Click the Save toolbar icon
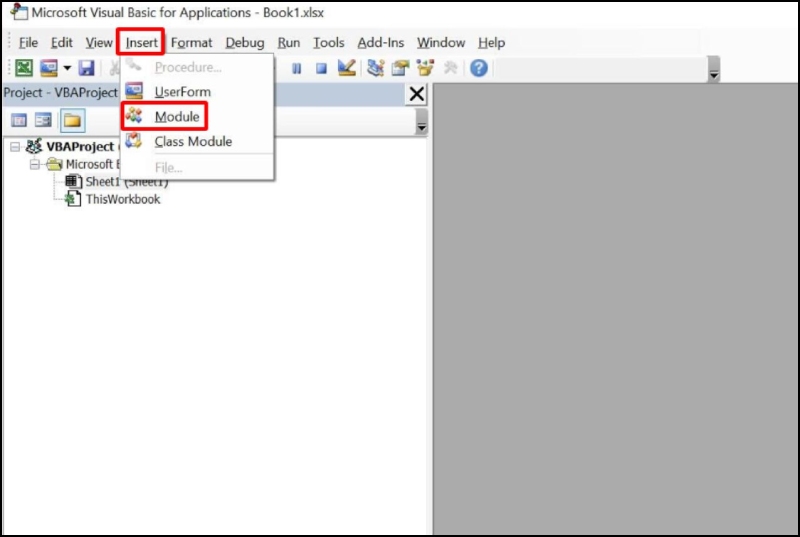 [x=86, y=68]
